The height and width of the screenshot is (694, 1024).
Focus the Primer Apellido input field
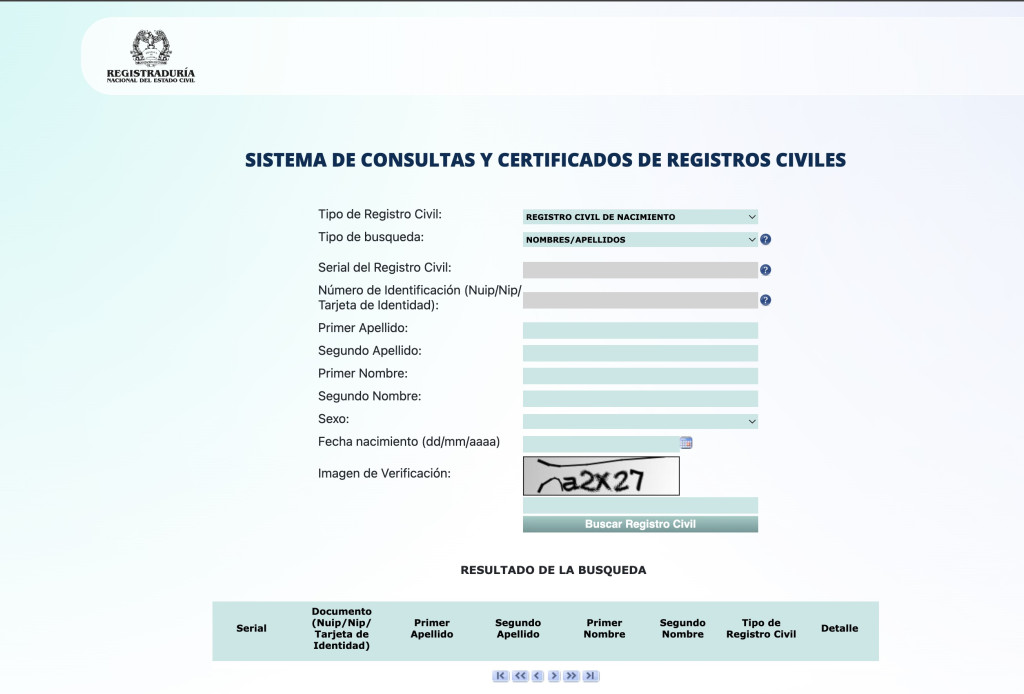[x=640, y=330]
